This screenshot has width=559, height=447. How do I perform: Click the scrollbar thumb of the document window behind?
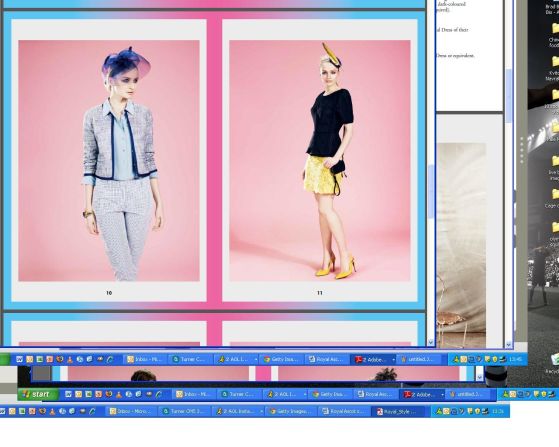[x=509, y=96]
